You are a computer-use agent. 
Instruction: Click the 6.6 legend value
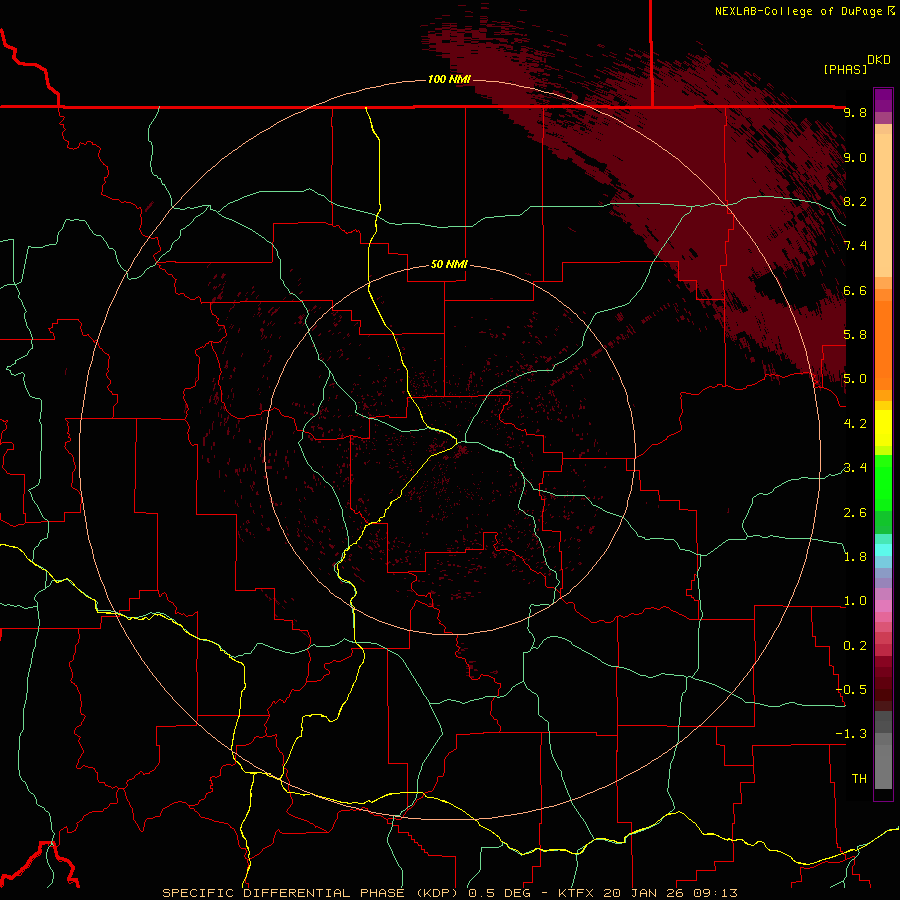[x=855, y=290]
